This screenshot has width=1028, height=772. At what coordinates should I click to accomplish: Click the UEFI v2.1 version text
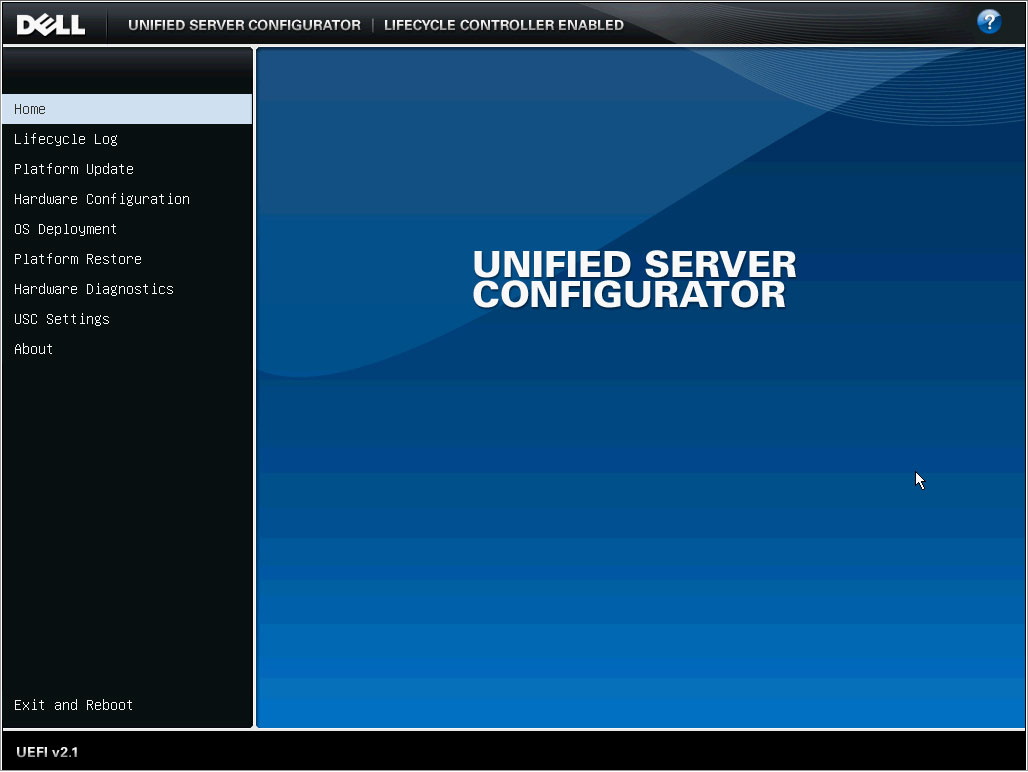pos(47,752)
